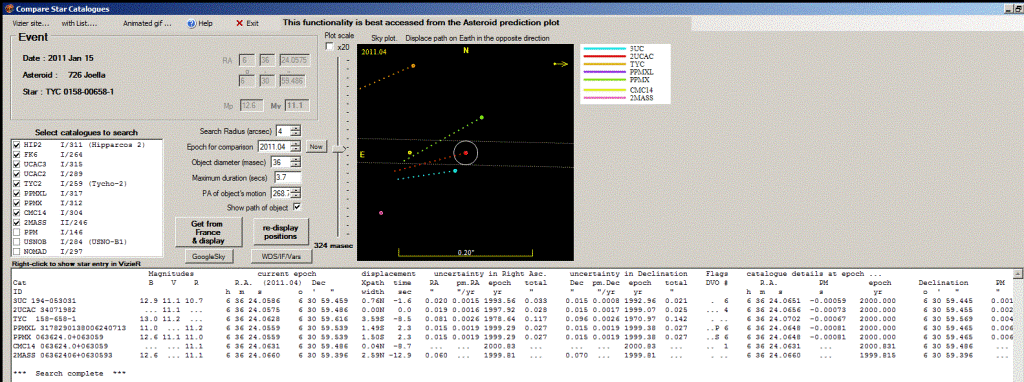
Task: Click the Now button
Action: [x=316, y=146]
